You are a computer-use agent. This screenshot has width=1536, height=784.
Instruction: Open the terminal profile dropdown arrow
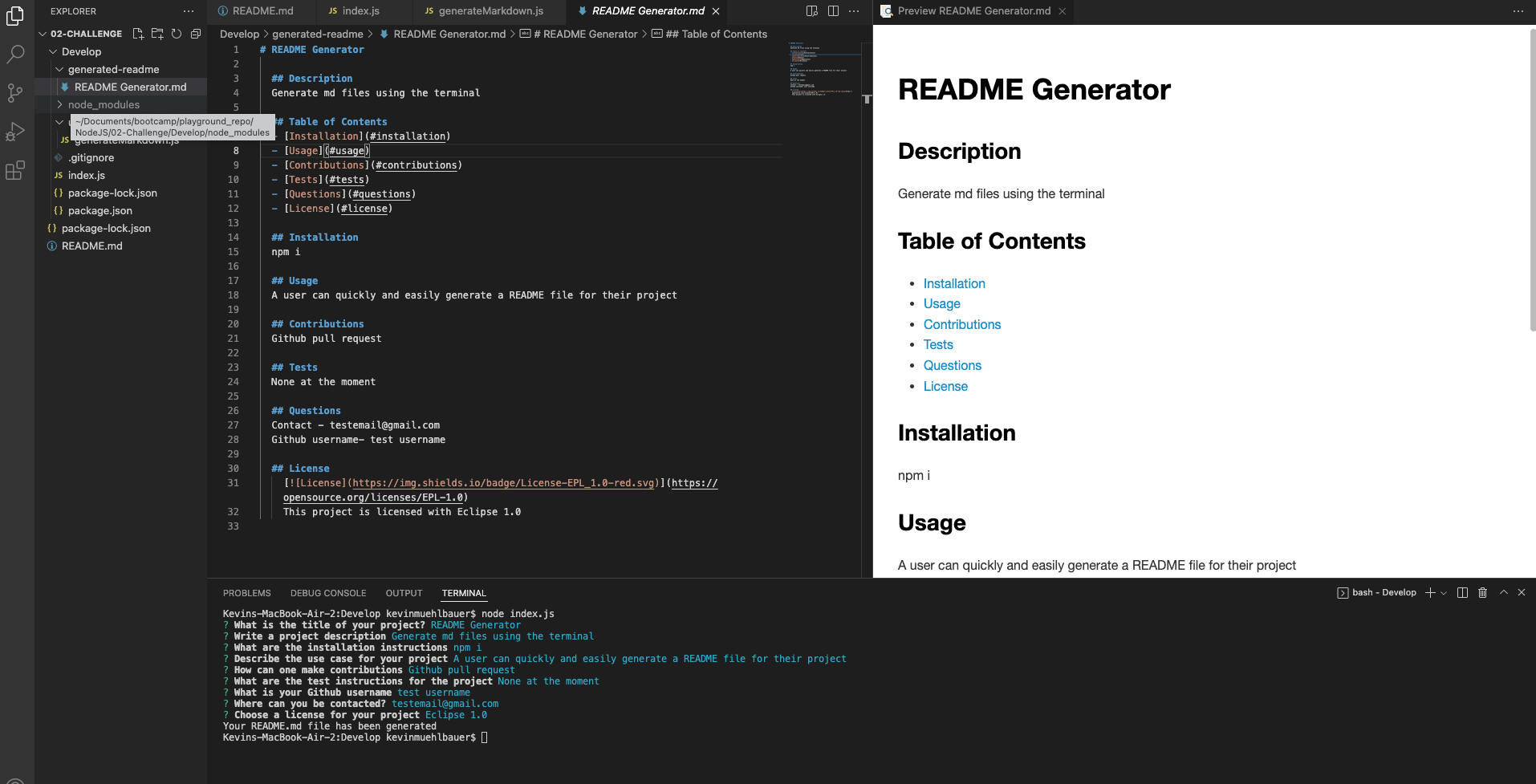click(1445, 592)
